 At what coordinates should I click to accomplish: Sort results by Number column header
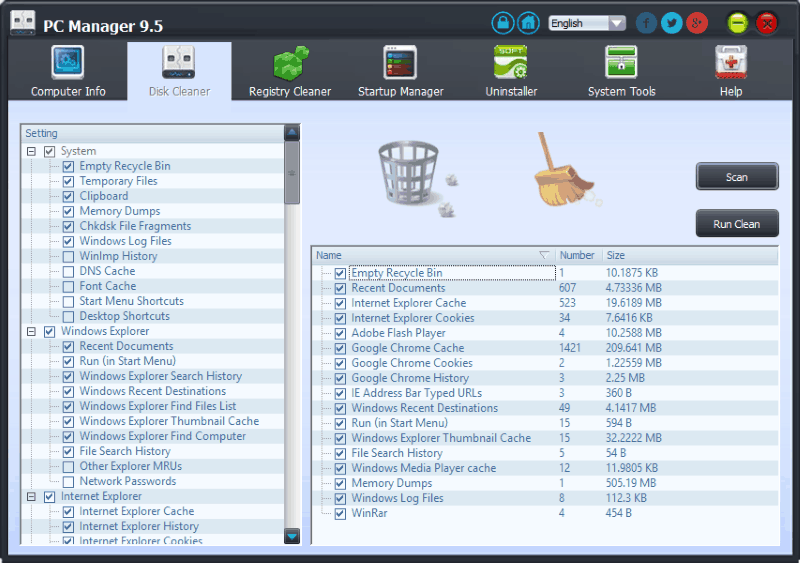click(x=579, y=255)
